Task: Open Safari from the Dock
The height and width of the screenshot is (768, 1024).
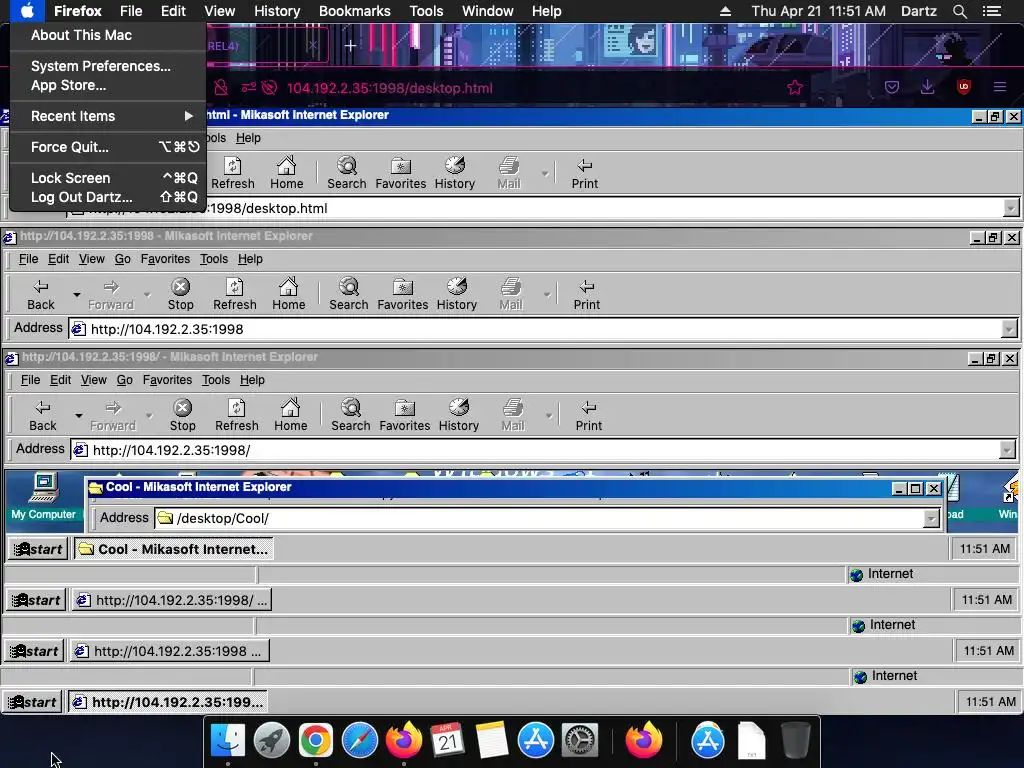Action: point(360,741)
